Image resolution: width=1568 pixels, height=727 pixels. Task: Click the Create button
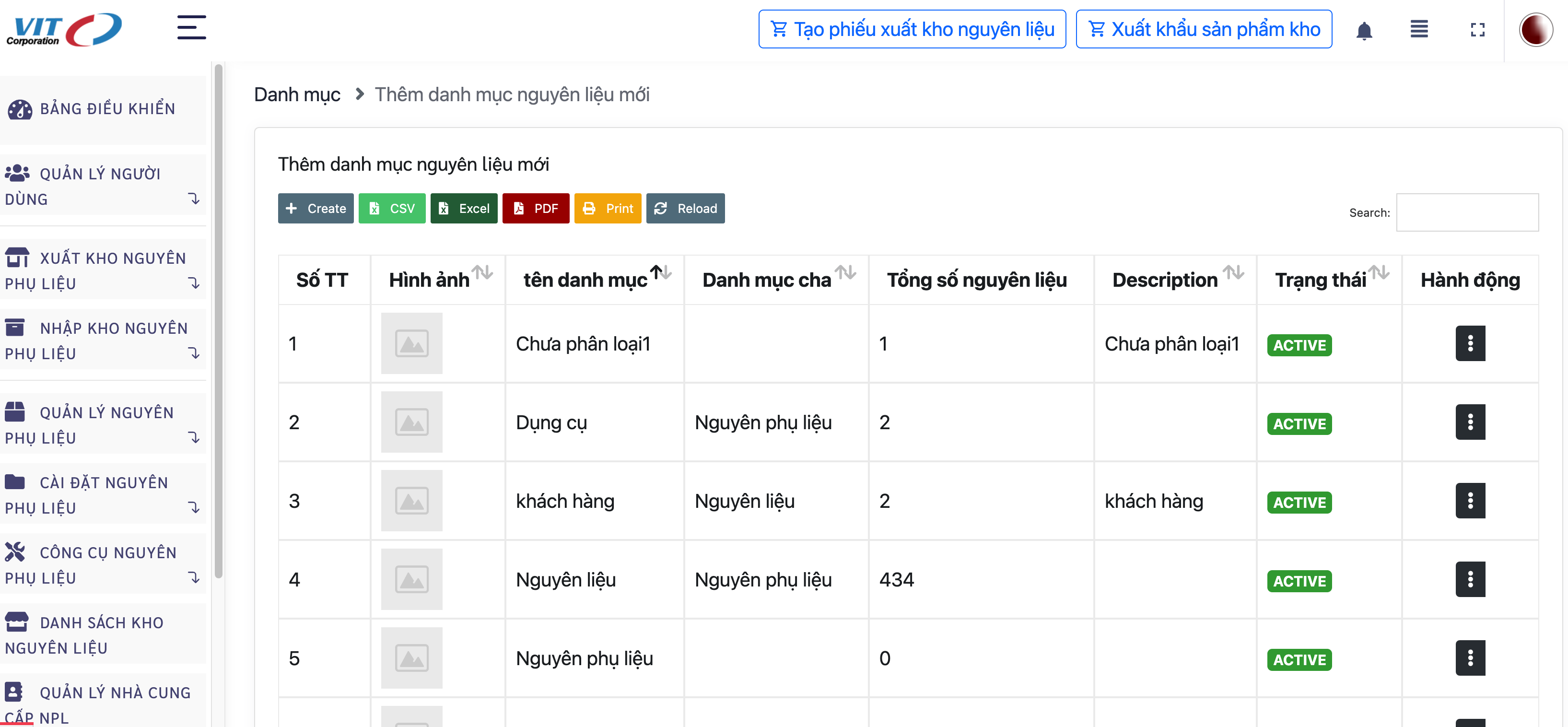(316, 208)
